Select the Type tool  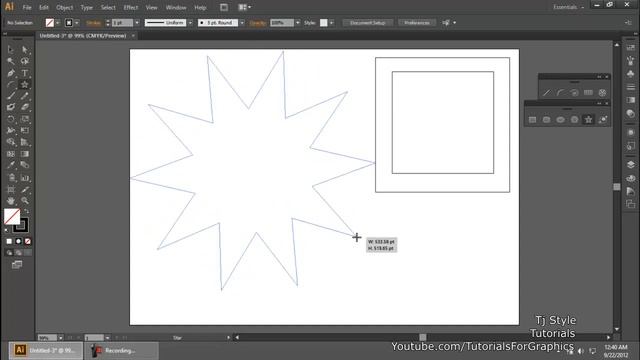(24, 73)
